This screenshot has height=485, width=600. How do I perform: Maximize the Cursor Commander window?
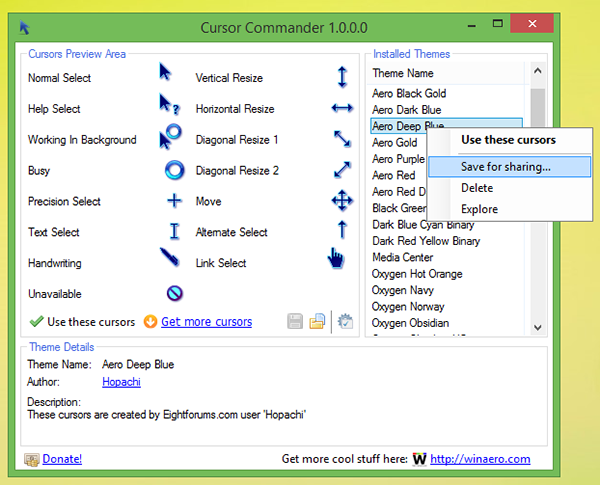click(x=497, y=24)
